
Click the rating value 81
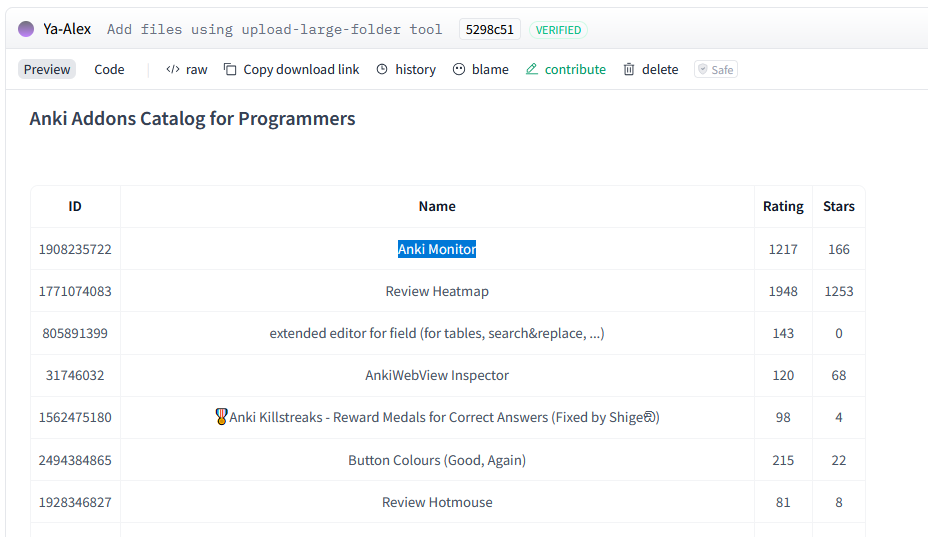783,502
